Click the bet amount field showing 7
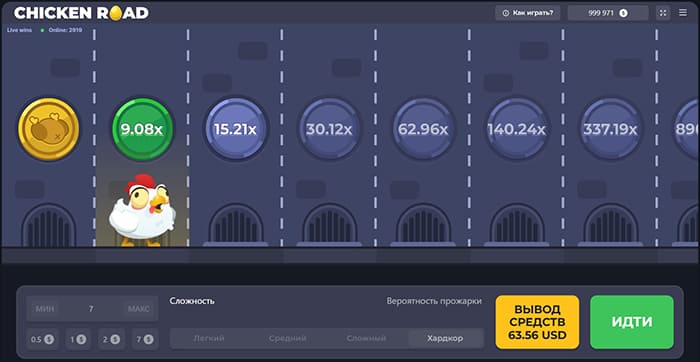The height and width of the screenshot is (362, 700). pyautogui.click(x=91, y=308)
